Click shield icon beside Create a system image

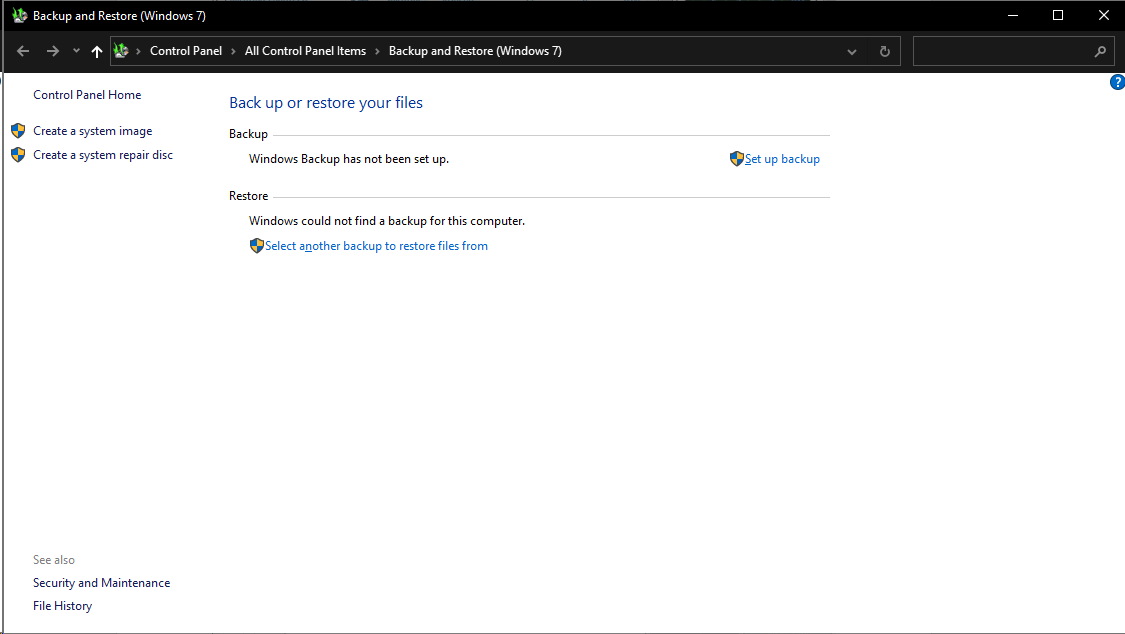[18, 131]
